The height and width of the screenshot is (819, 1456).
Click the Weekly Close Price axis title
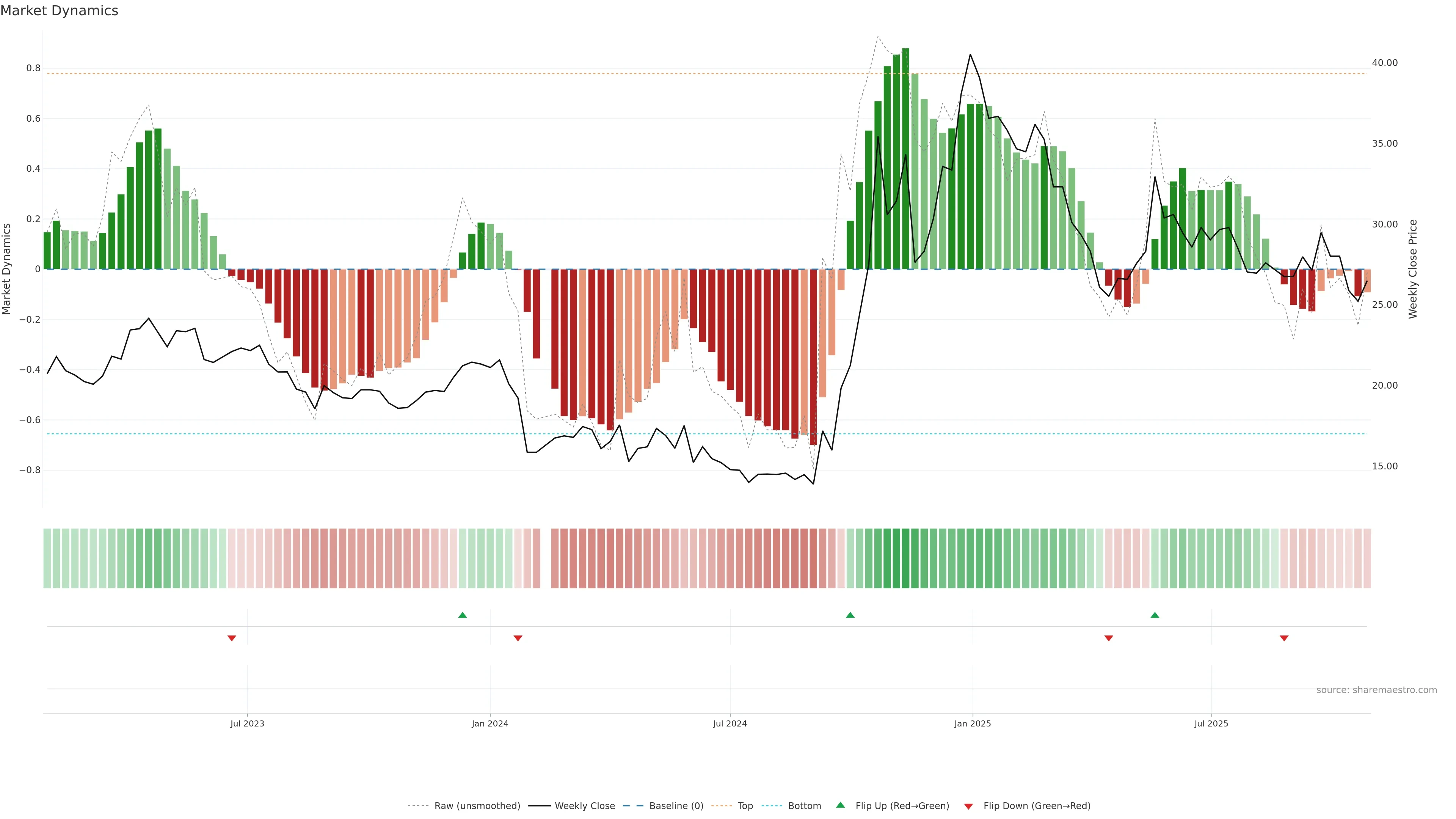point(1412,269)
